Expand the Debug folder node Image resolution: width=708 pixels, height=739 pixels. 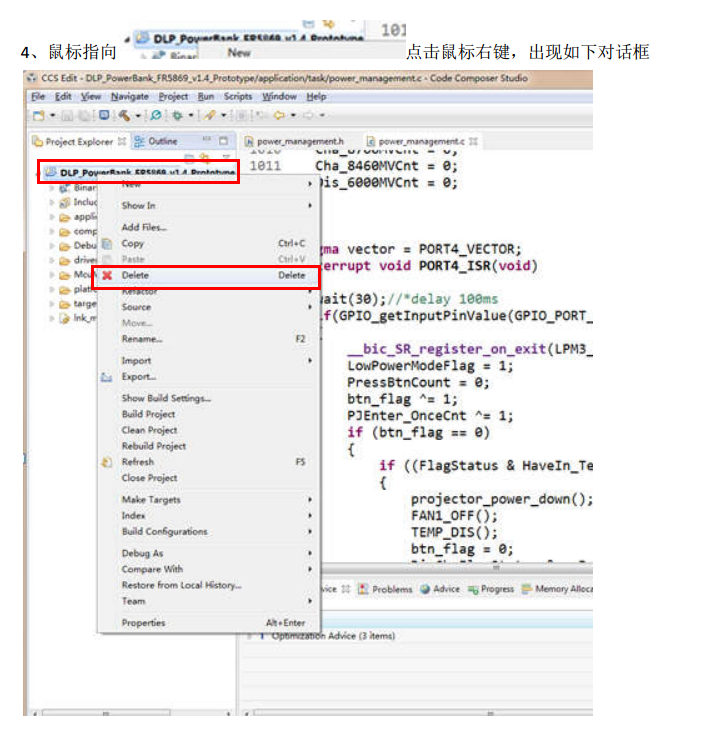tap(52, 246)
